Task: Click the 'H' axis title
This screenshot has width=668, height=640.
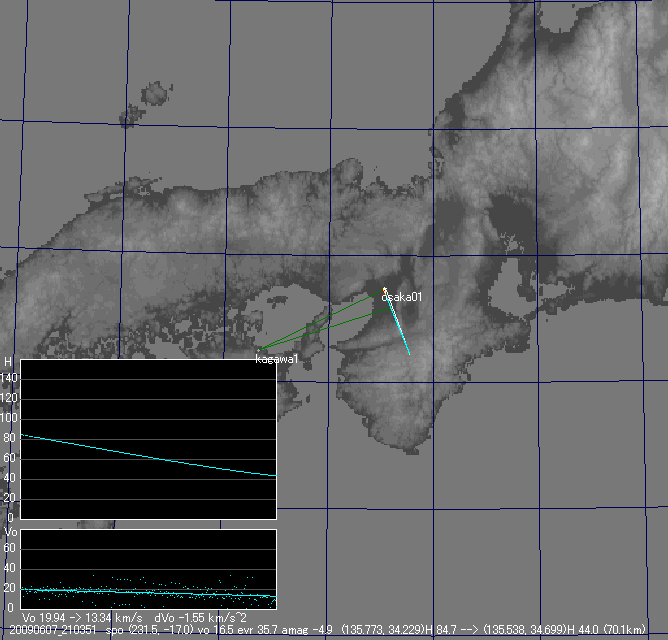Action: [x=8, y=362]
